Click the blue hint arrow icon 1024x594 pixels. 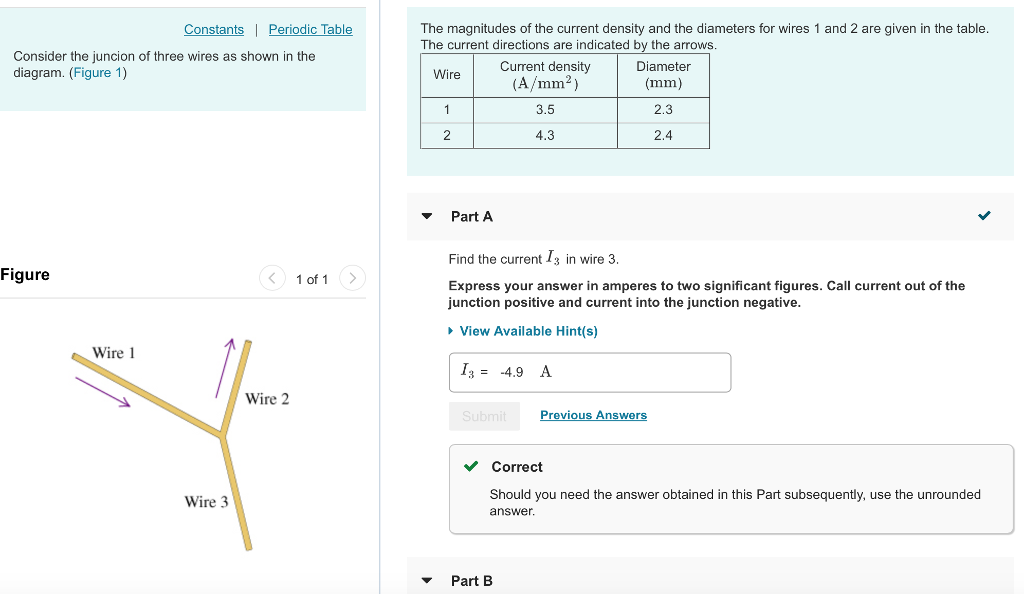[x=447, y=331]
